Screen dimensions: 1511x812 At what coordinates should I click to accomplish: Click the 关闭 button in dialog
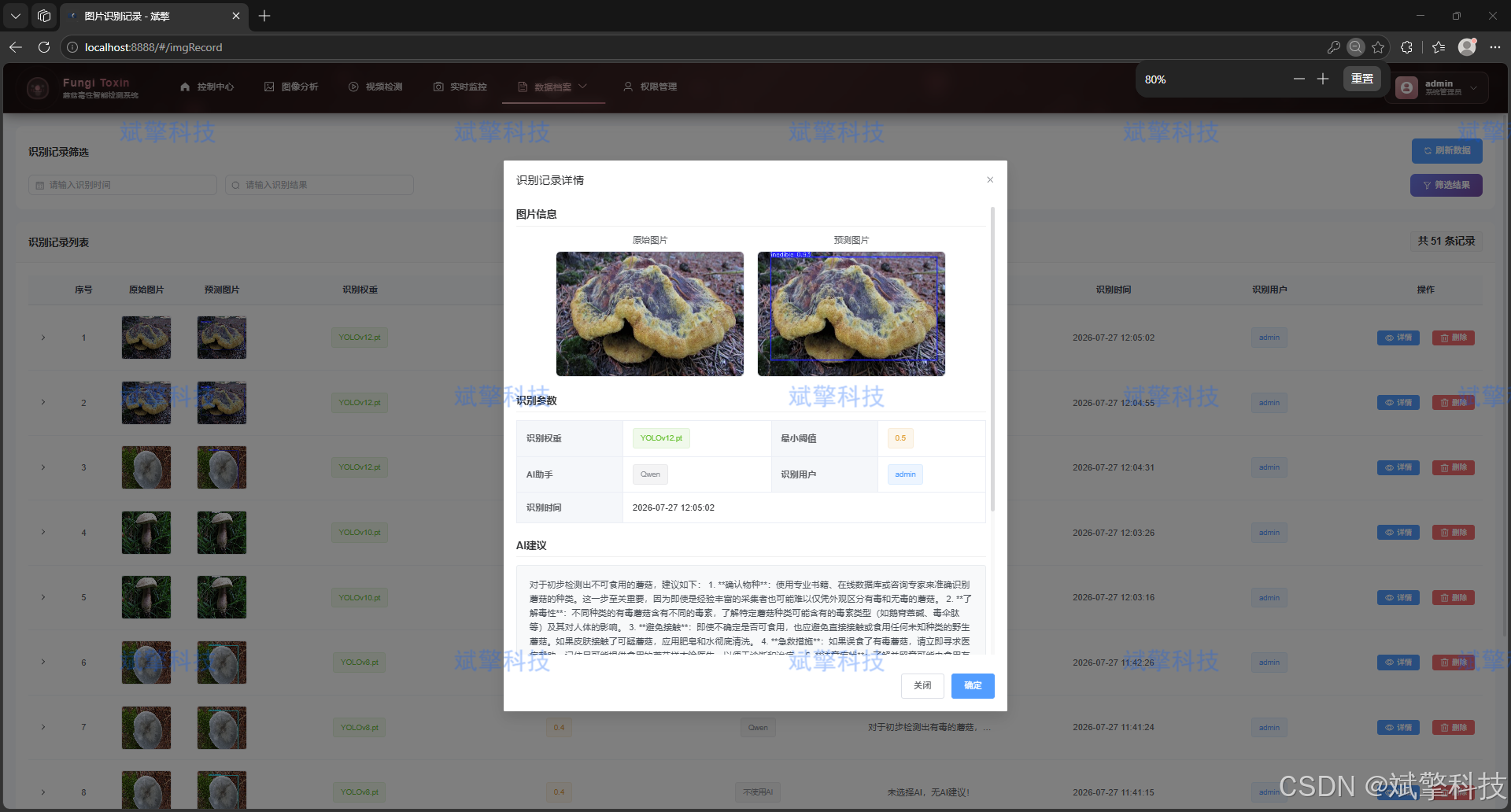click(x=922, y=685)
